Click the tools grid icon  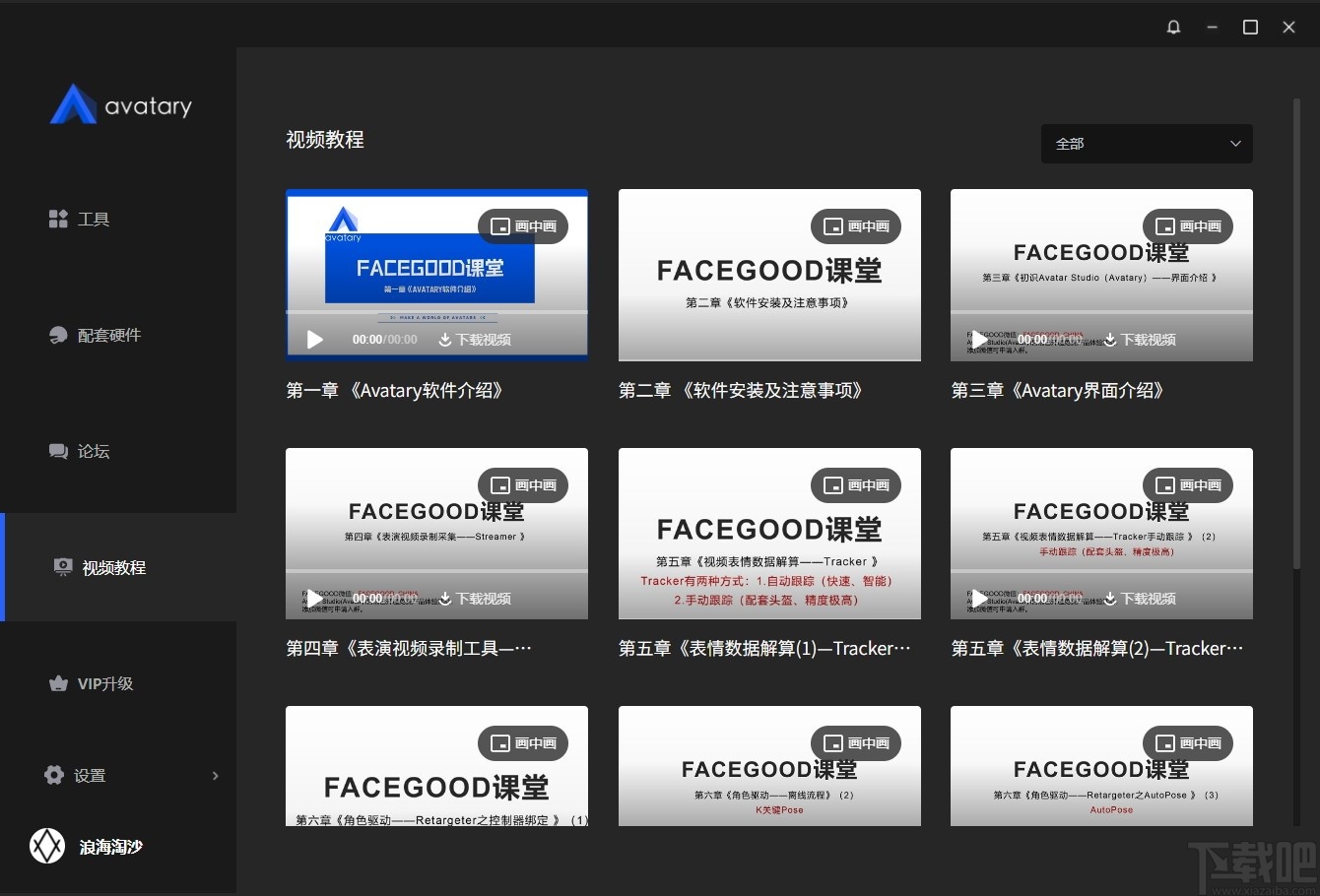[x=58, y=219]
